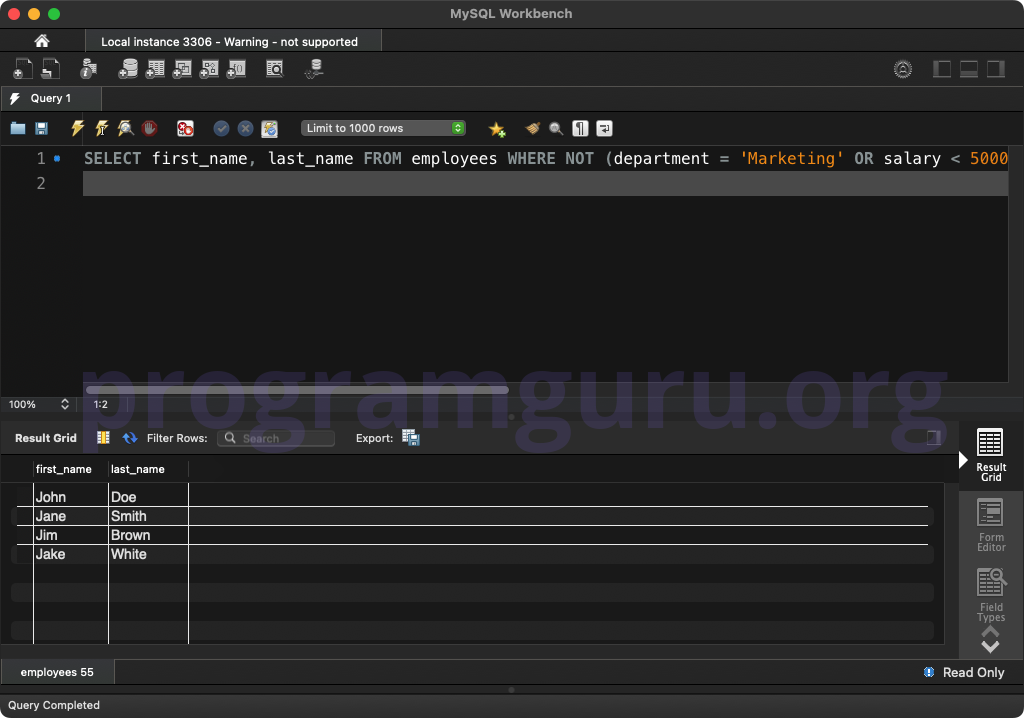Open the schema inspector icon
This screenshot has height=718, width=1024.
88,69
